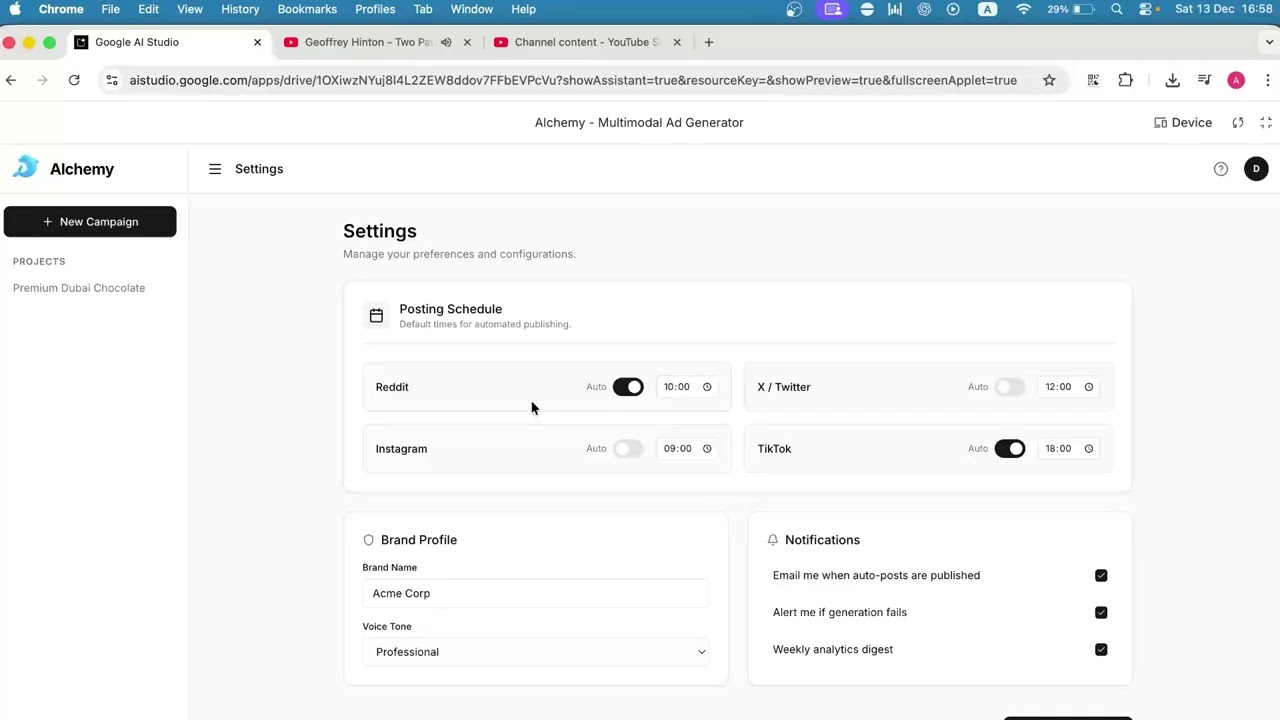Click the fullscreen applet icon
Viewport: 1280px width, 720px height.
pos(1266,122)
